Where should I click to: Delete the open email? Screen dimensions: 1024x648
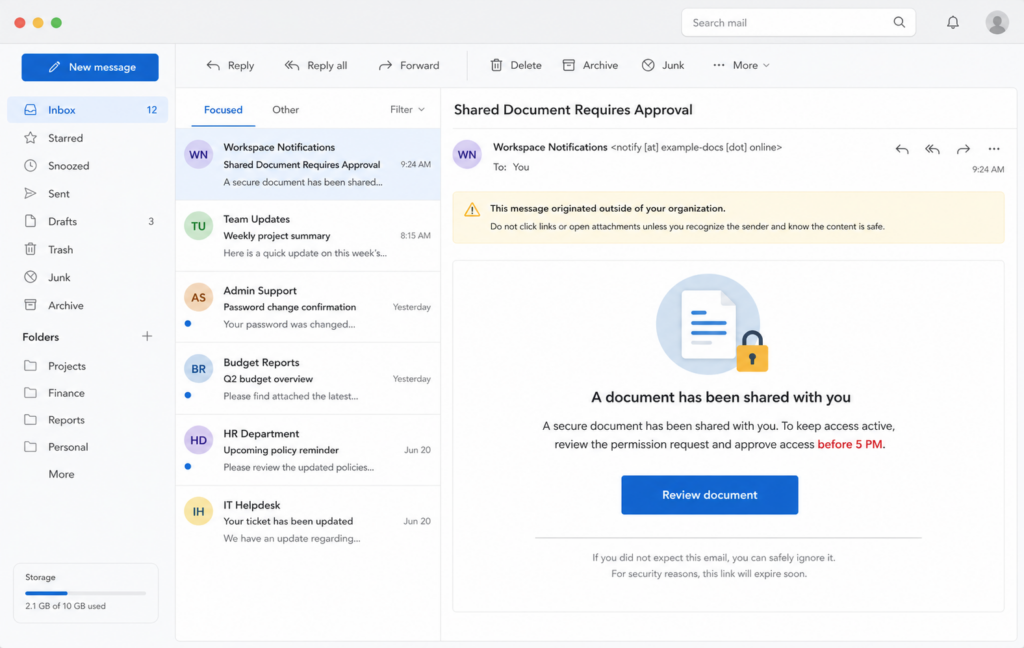click(x=515, y=65)
